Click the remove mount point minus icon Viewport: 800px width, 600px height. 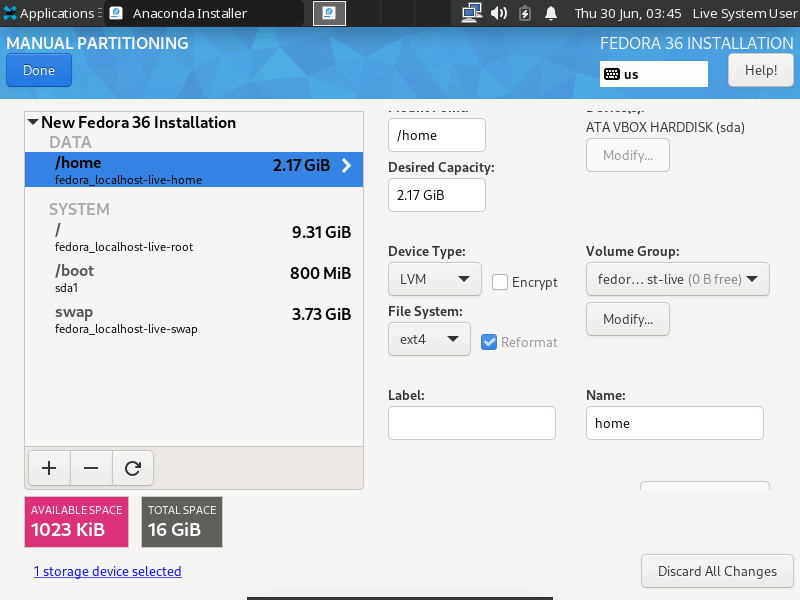click(x=91, y=468)
